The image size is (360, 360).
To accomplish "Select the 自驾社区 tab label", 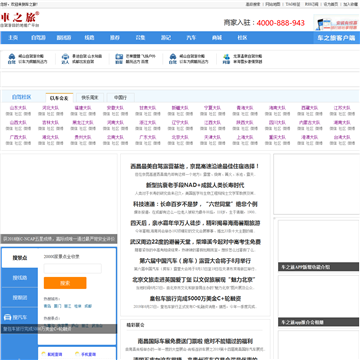I will pyautogui.click(x=22, y=97).
